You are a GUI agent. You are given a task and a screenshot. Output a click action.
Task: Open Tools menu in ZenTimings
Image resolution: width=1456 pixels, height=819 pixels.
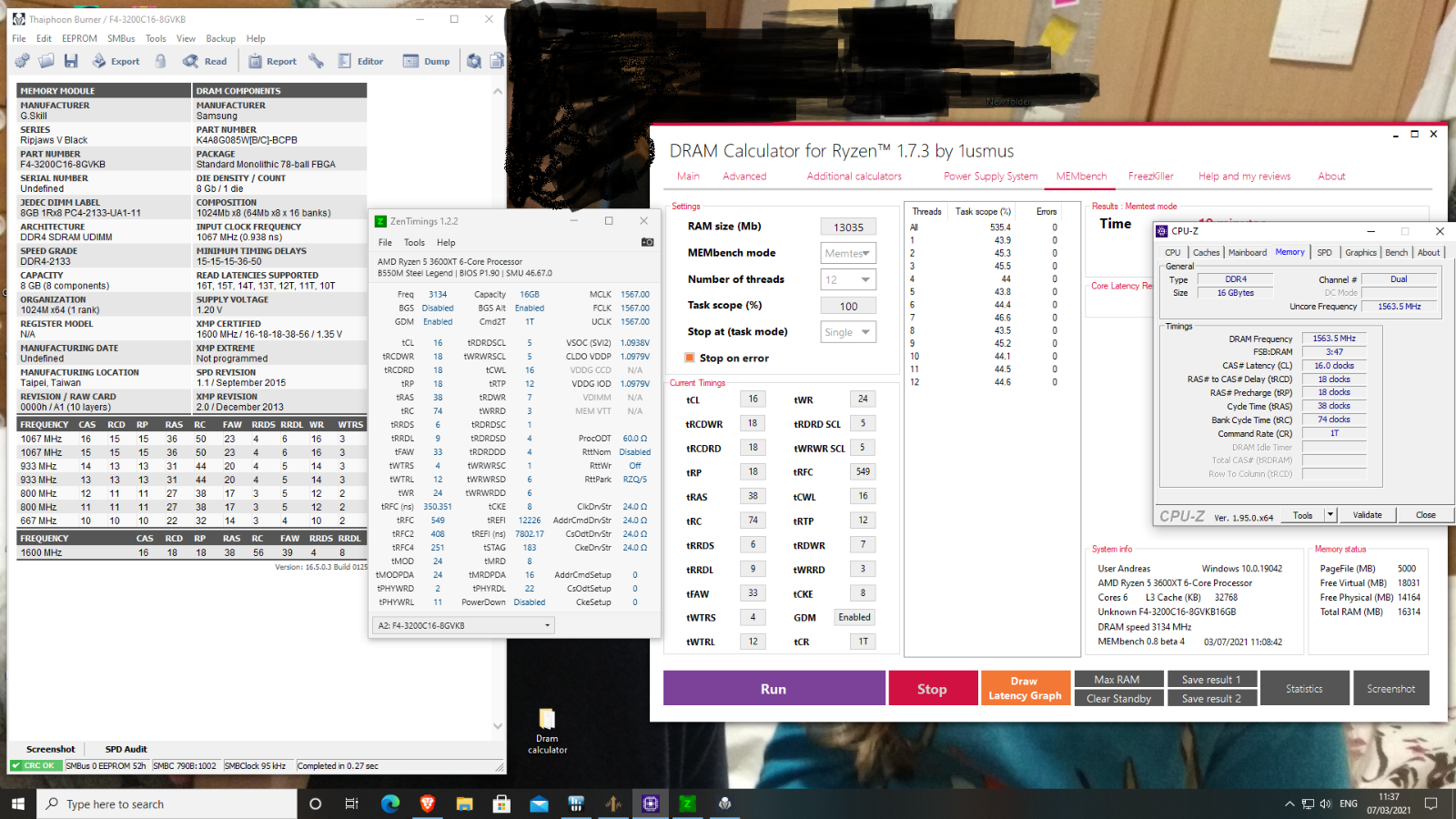(x=414, y=242)
